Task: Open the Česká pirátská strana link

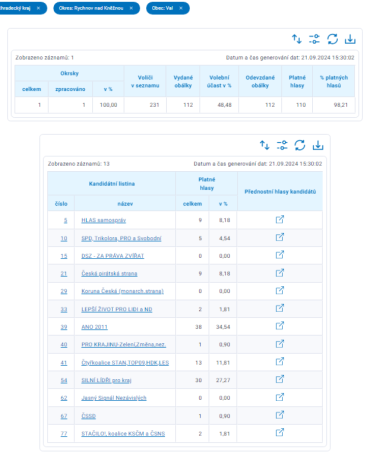Action: click(109, 274)
